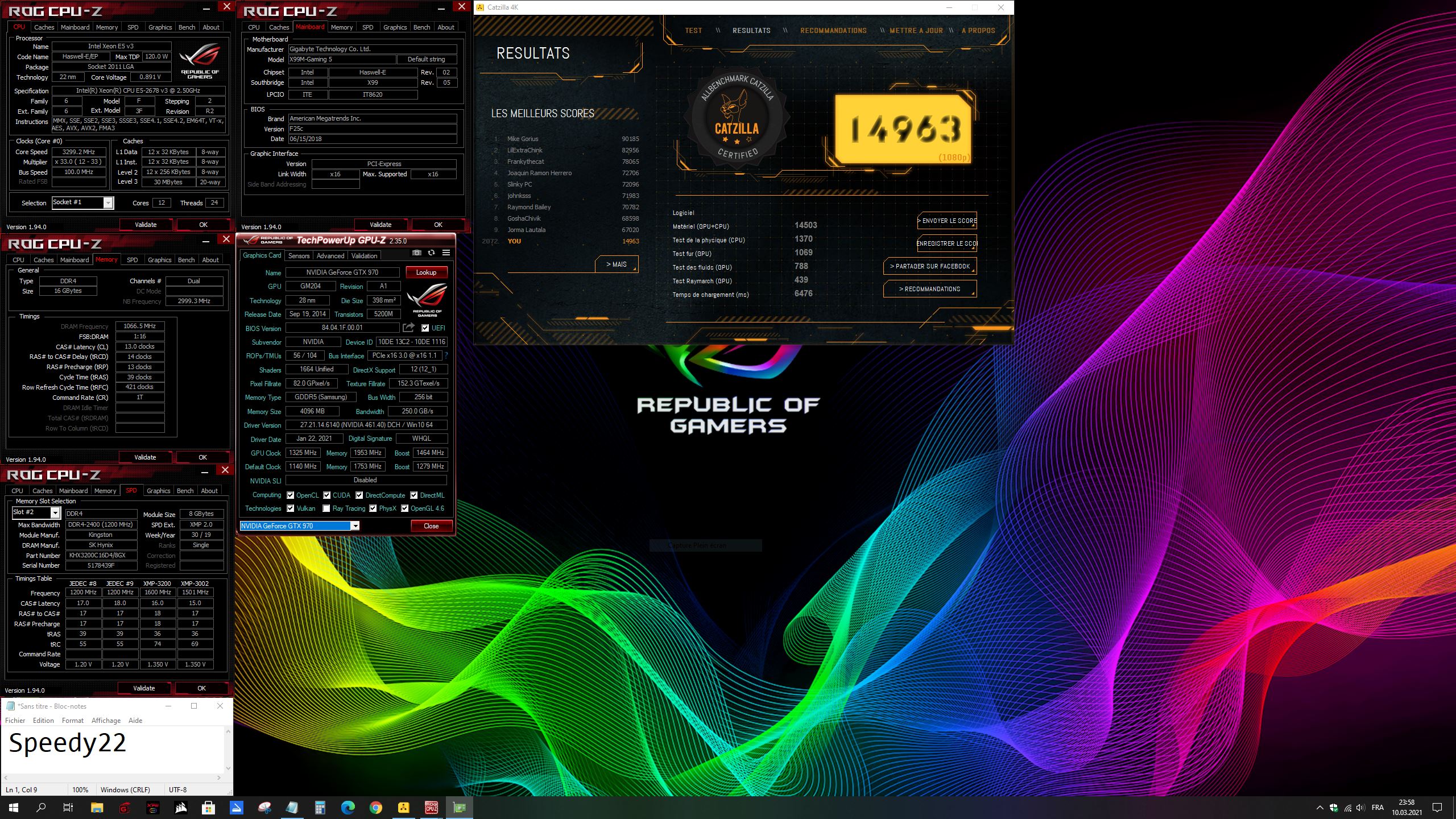Open Microsoft Edge from the taskbar

[x=348, y=808]
